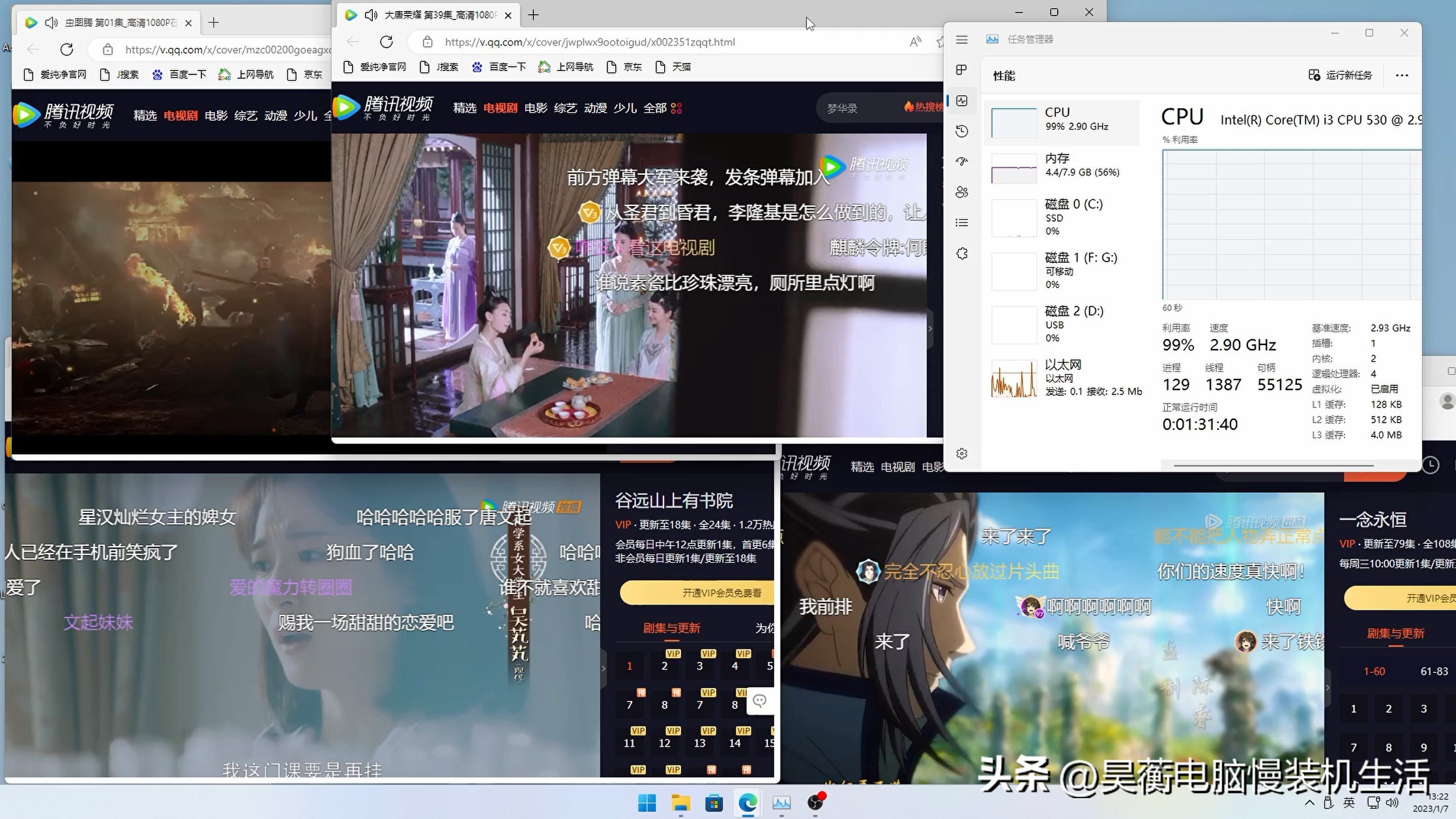Open File Explorer from the taskbar
The image size is (1456, 819).
(681, 803)
